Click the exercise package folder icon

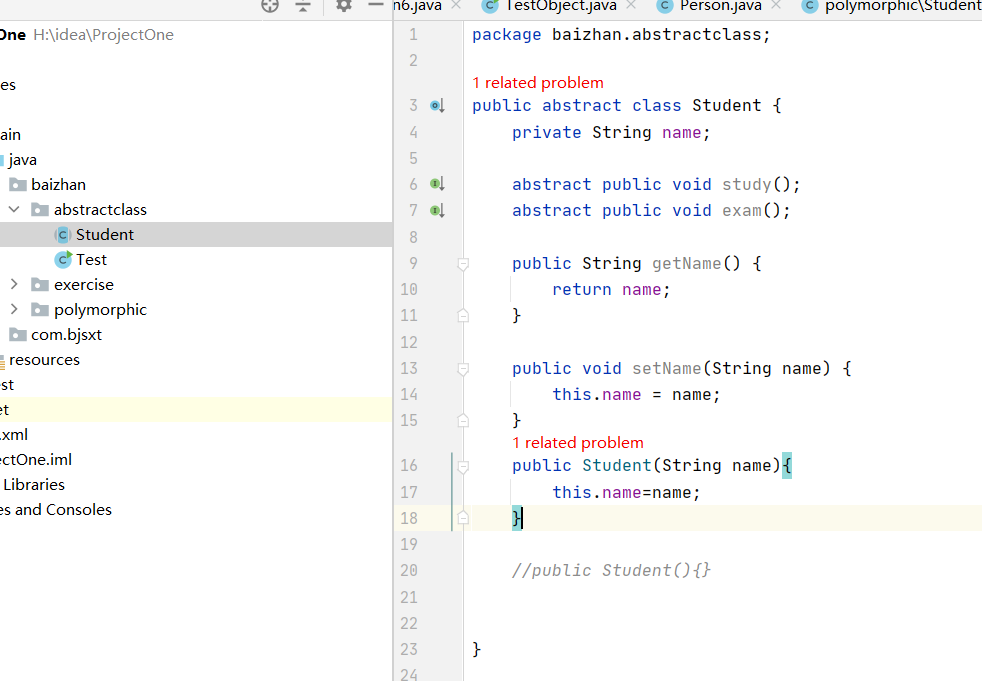41,285
